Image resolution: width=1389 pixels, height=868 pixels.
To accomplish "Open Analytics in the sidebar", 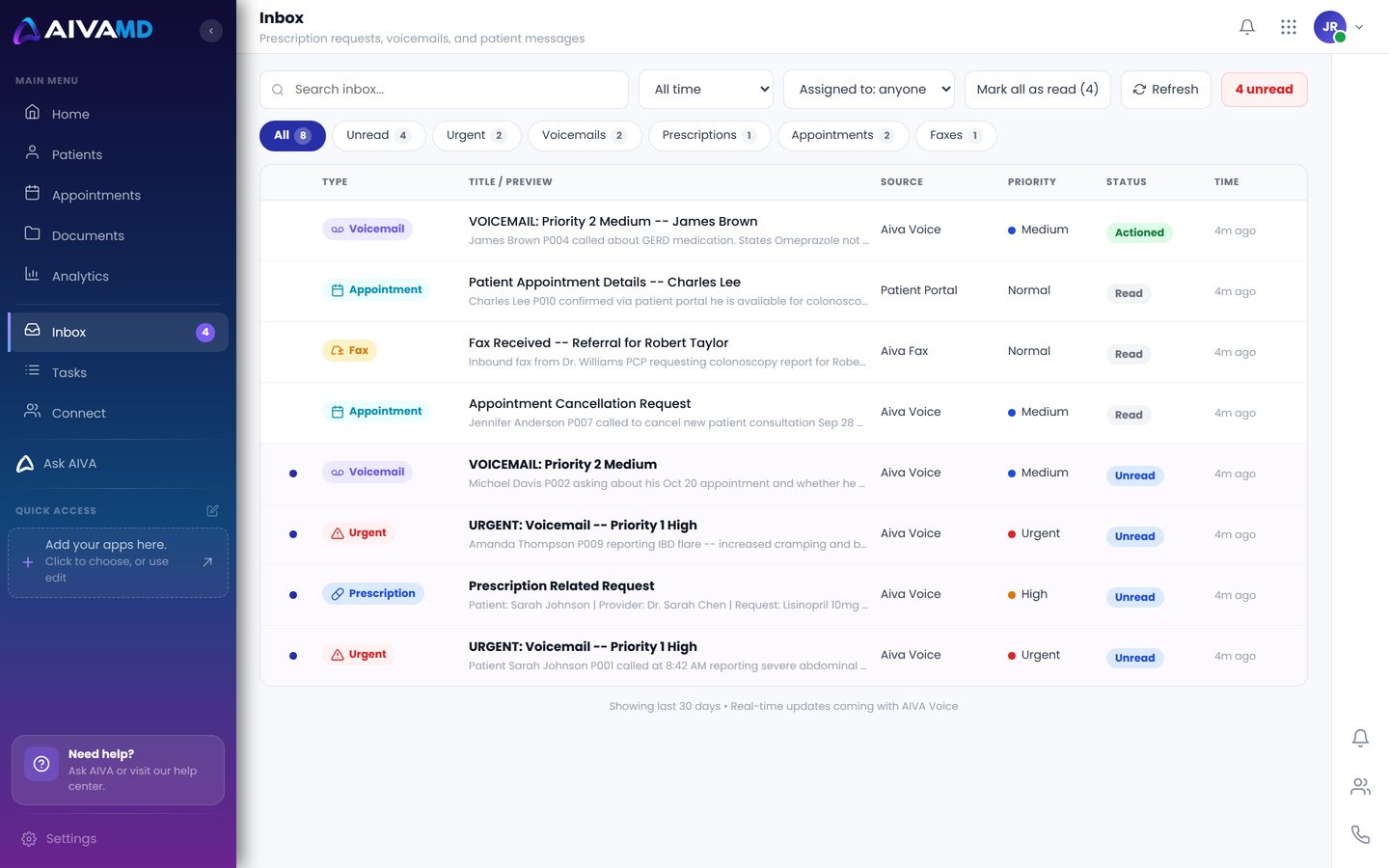I will [118, 276].
